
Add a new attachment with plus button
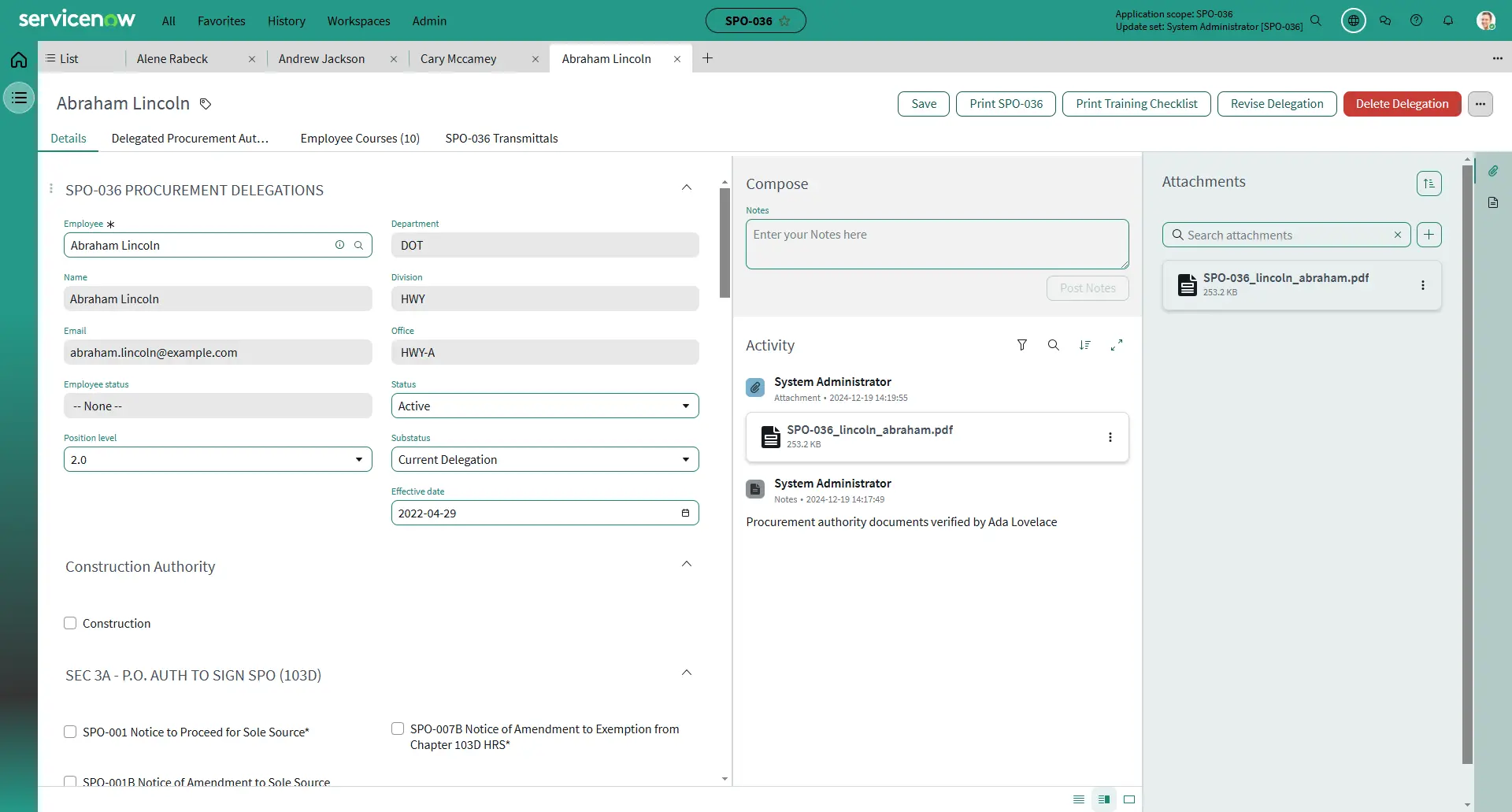pyautogui.click(x=1429, y=235)
